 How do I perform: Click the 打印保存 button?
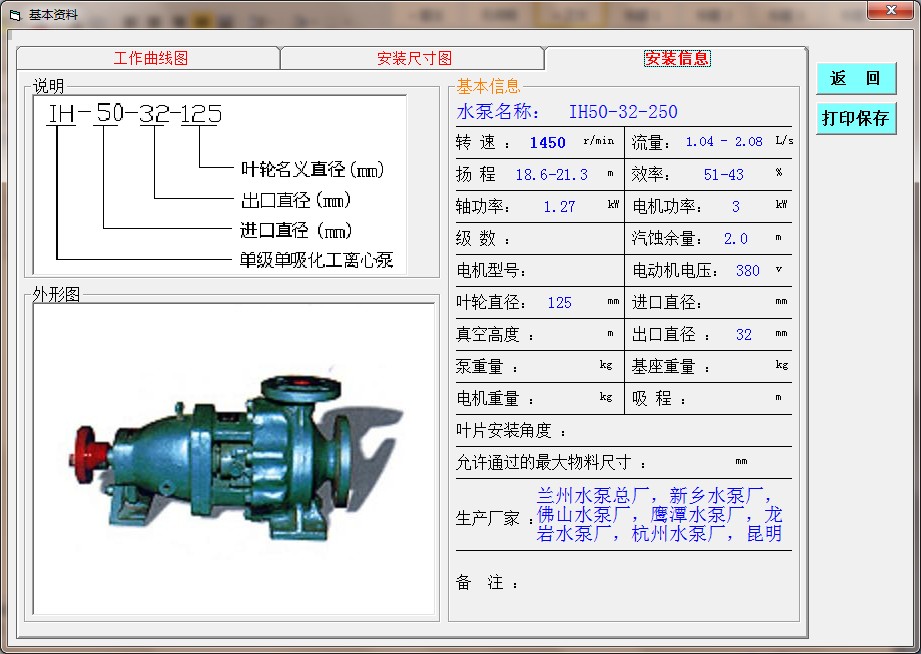click(x=856, y=118)
